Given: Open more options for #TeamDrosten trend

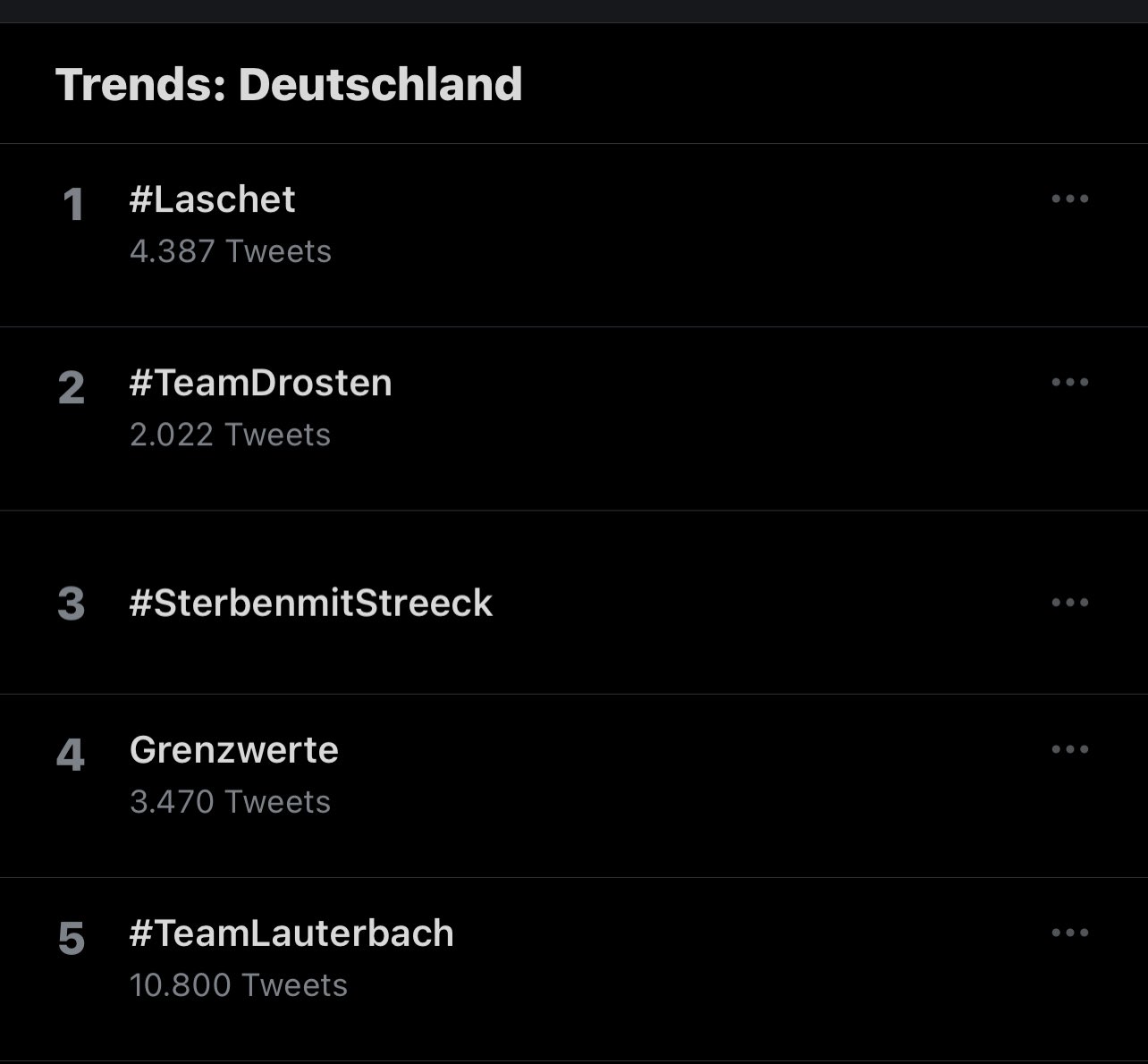Looking at the screenshot, I should [1069, 382].
